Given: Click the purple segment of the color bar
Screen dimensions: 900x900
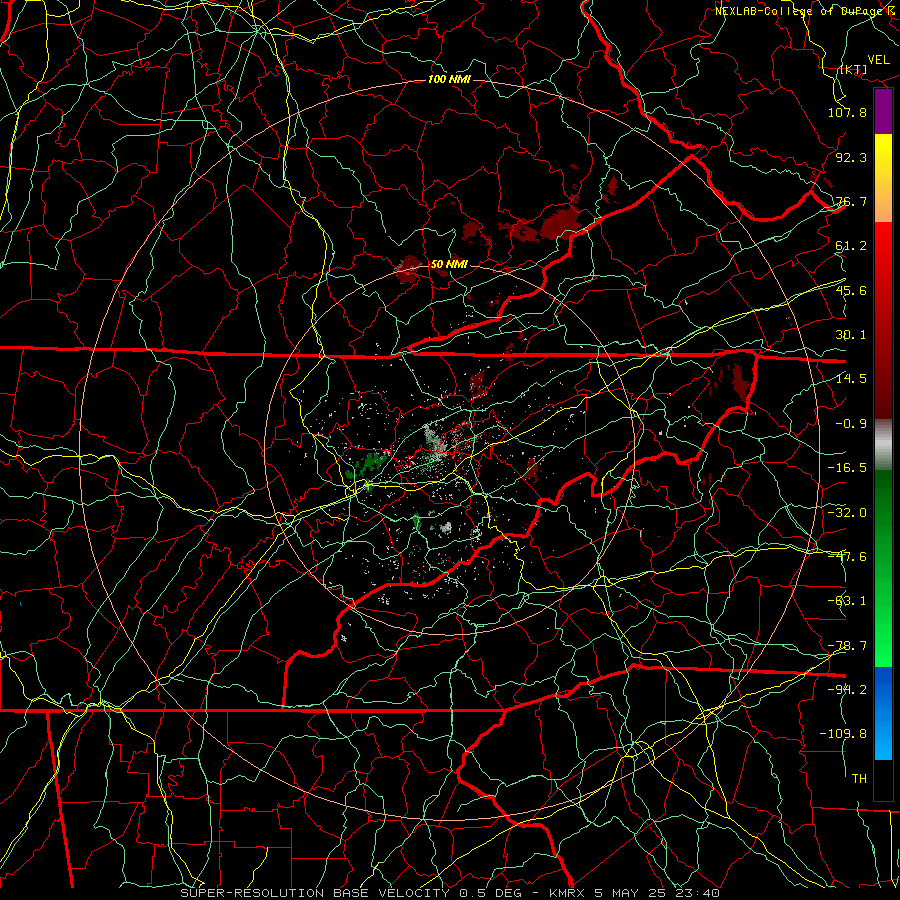Looking at the screenshot, I should (x=883, y=111).
